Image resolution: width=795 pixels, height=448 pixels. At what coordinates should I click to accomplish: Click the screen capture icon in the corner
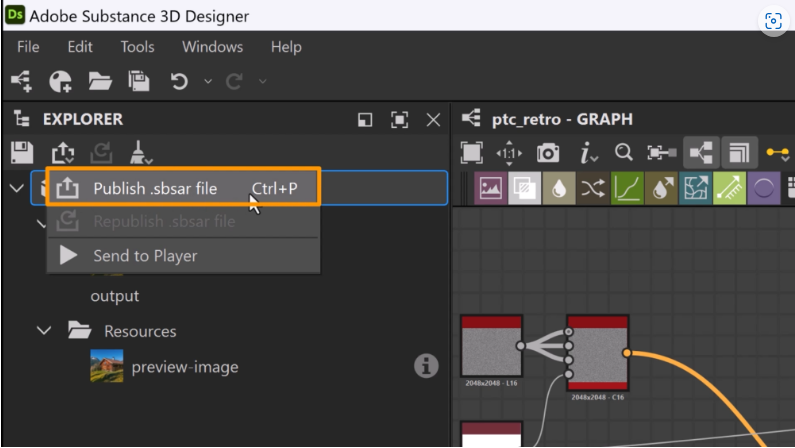coord(773,21)
